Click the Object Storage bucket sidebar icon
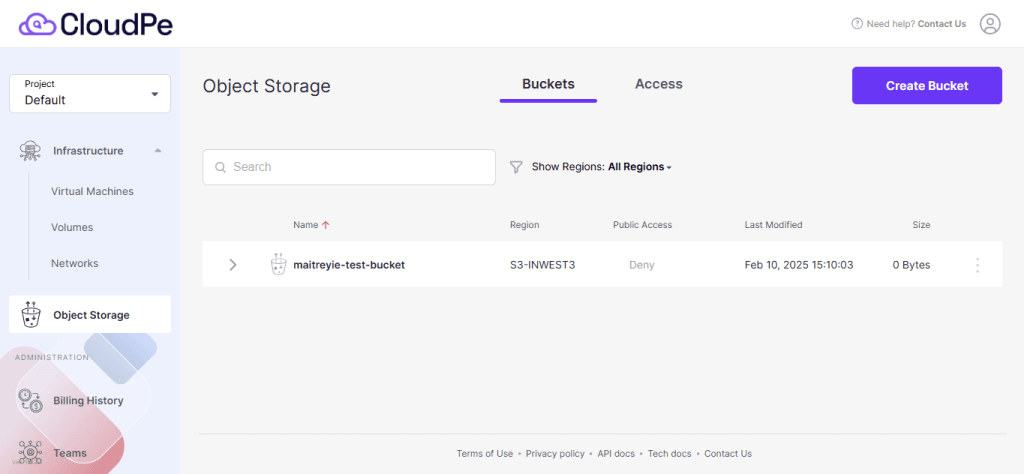Screen dimensions: 1024x474 [x=31, y=315]
